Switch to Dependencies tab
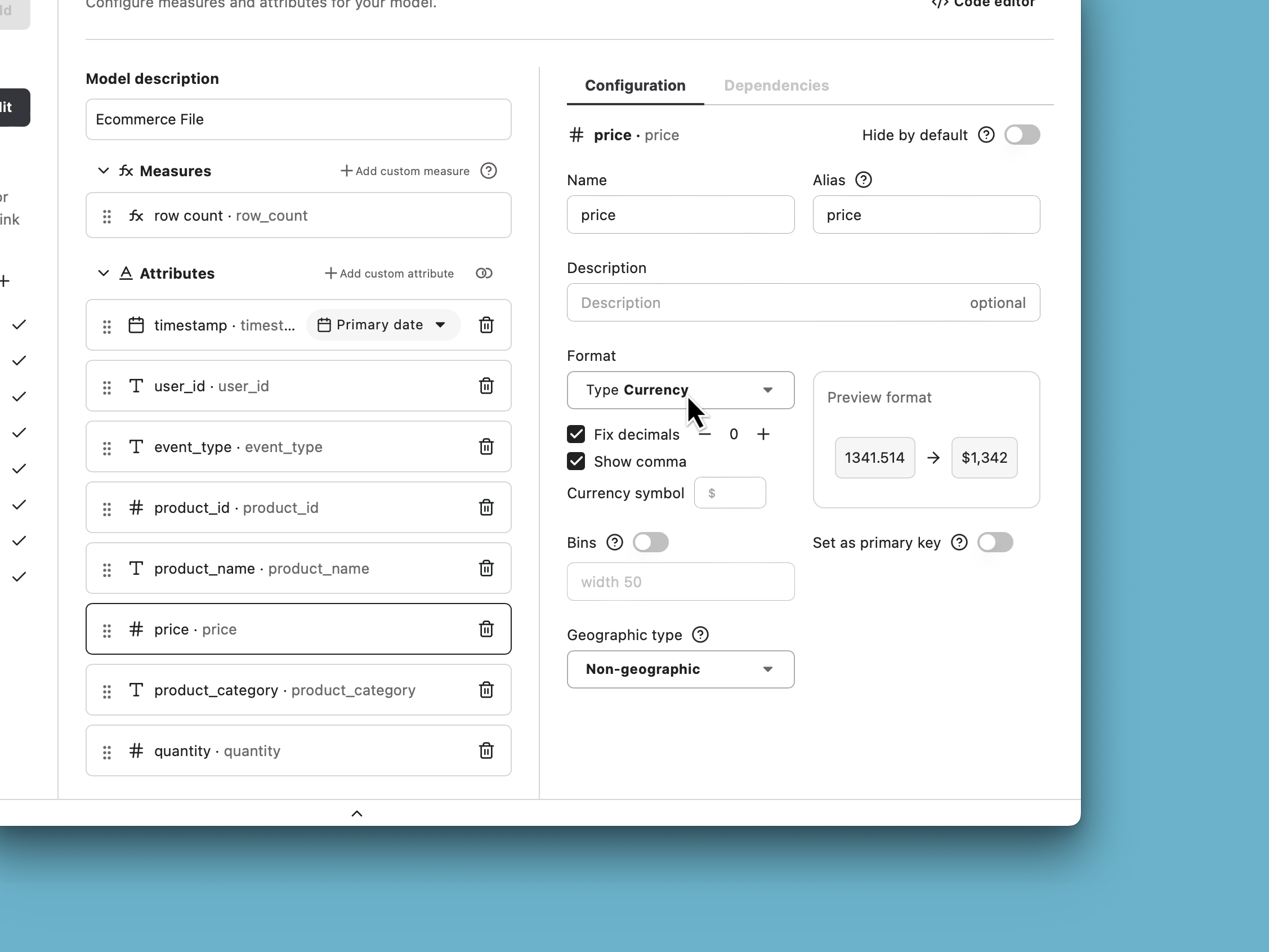Image resolution: width=1269 pixels, height=952 pixels. pos(776,86)
